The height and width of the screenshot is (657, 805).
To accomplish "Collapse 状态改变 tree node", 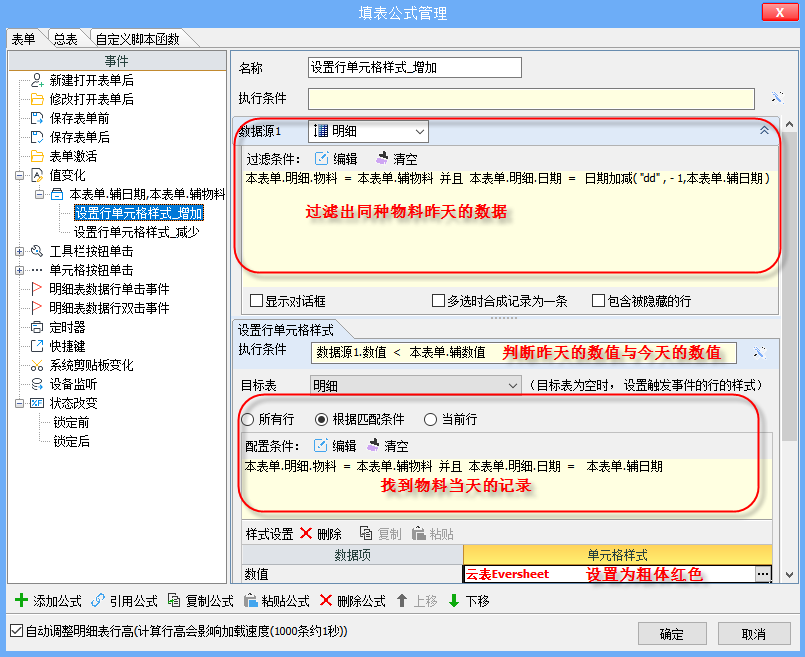I will (x=20, y=403).
